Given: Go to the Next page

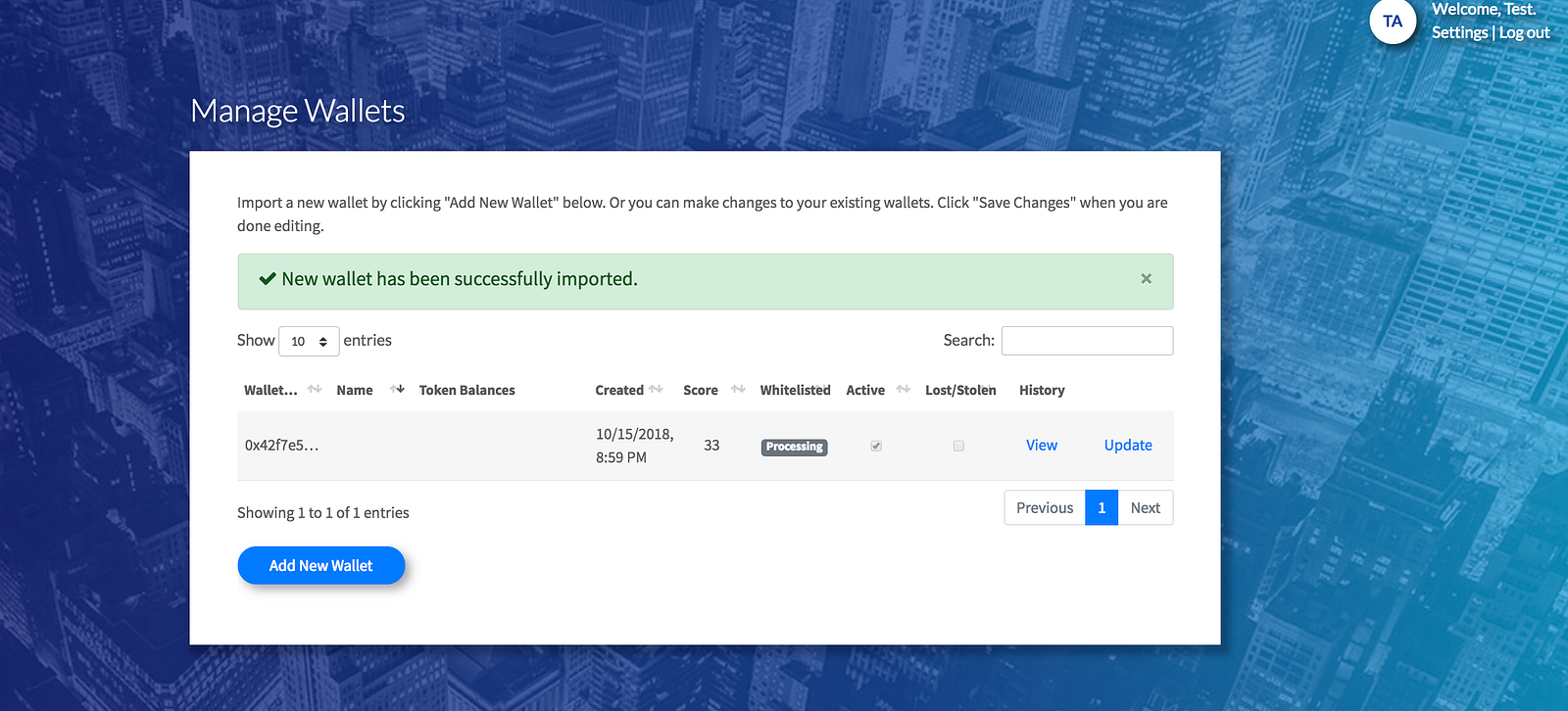Looking at the screenshot, I should [x=1146, y=507].
